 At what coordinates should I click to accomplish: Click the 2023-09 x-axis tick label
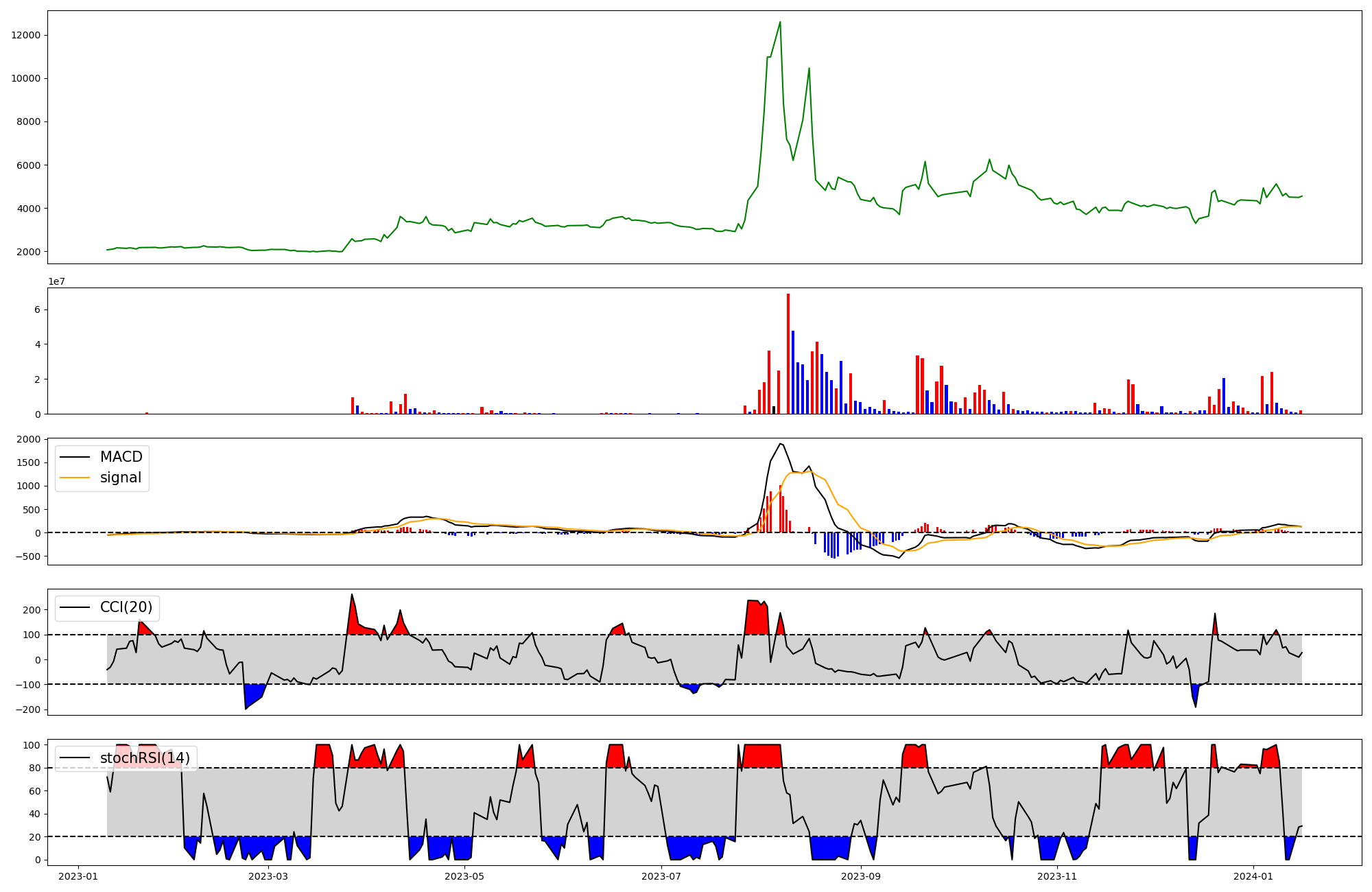click(860, 876)
